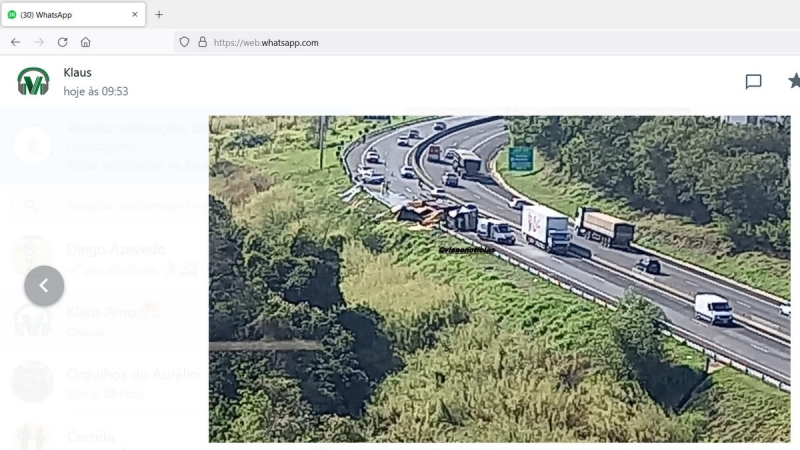Open tracking protection shield icon
This screenshot has width=800, height=450.
pos(184,42)
